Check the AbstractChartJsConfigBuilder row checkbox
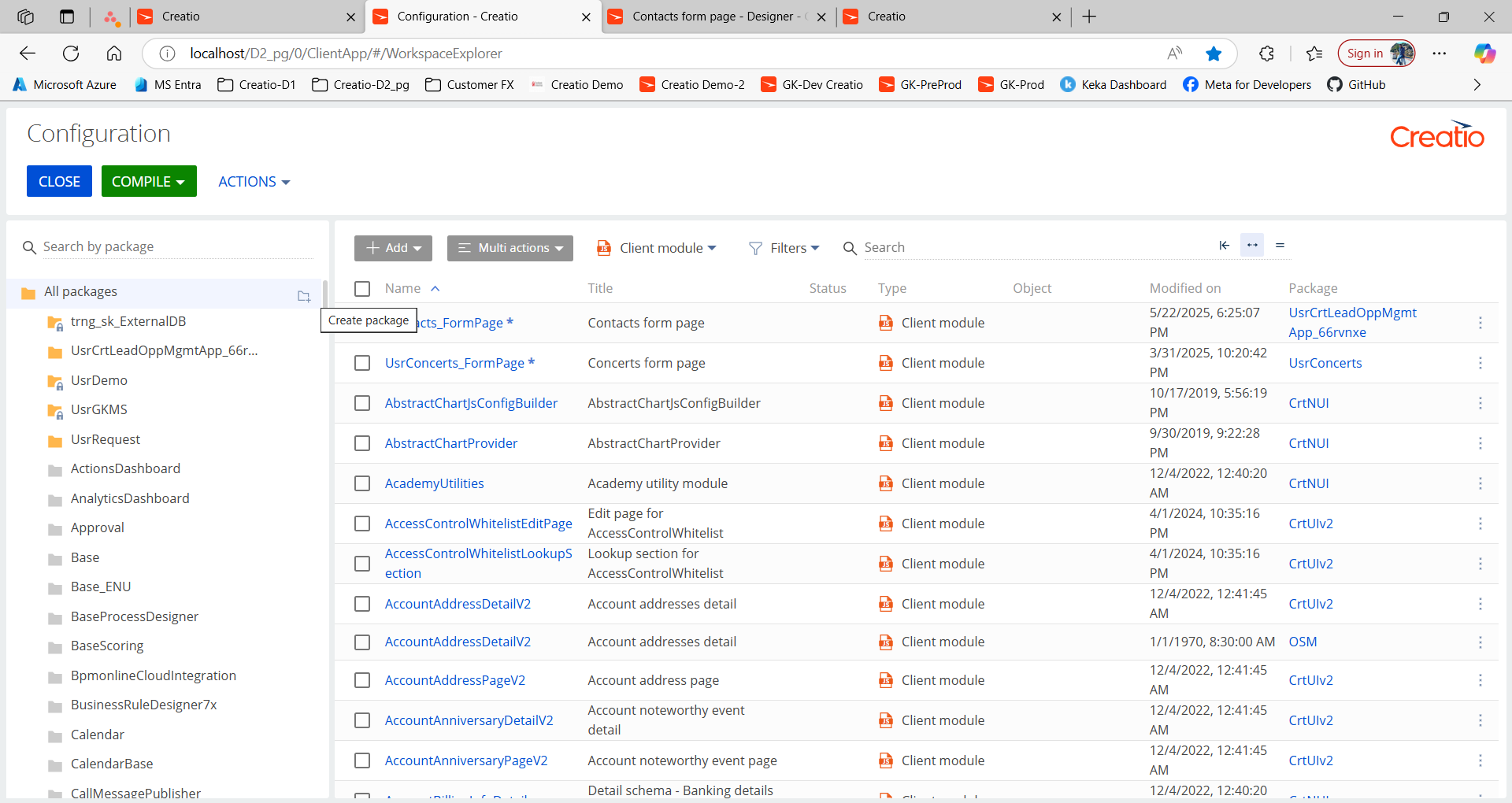Image resolution: width=1512 pixels, height=803 pixels. [362, 403]
